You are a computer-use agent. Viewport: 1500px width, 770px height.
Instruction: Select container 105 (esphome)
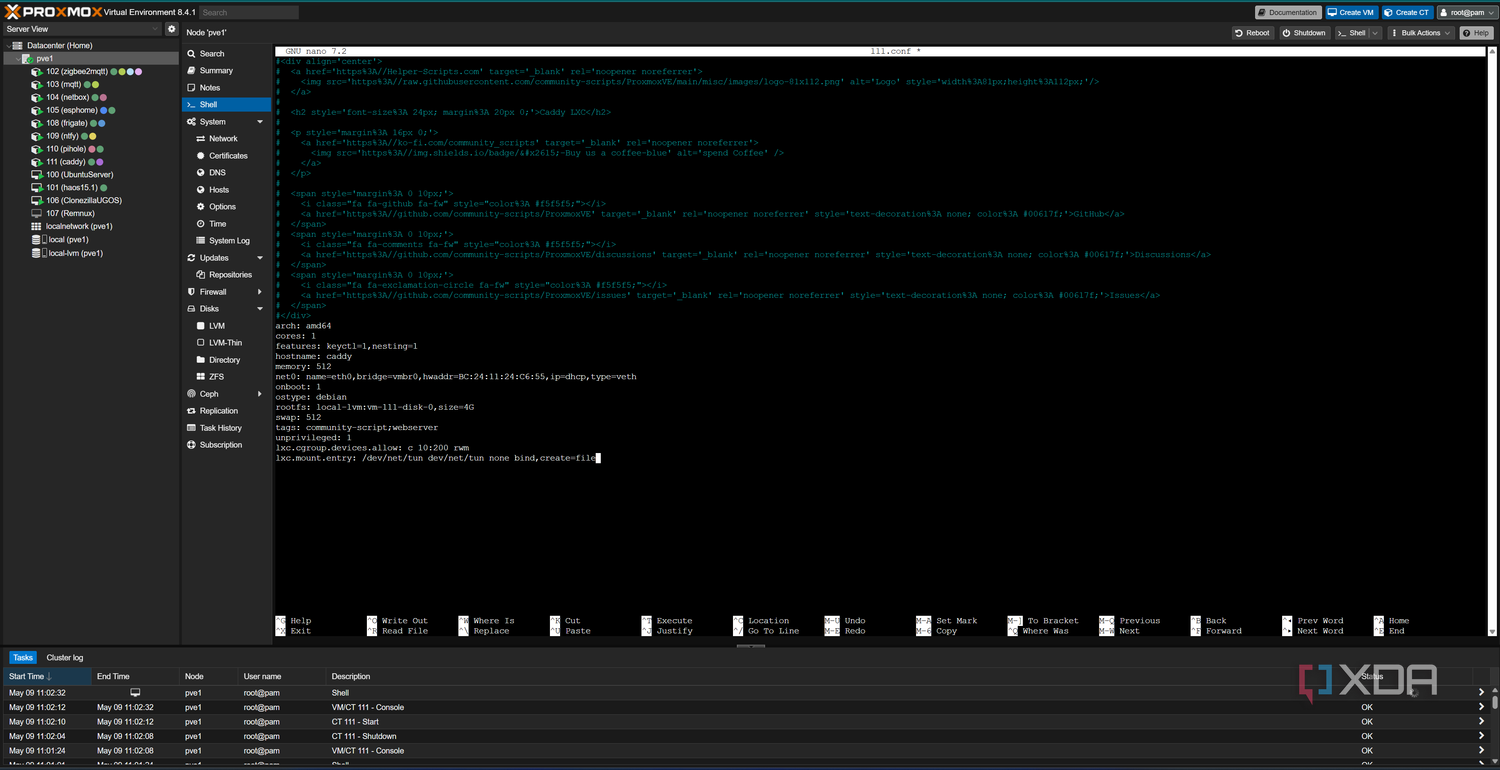coord(71,111)
